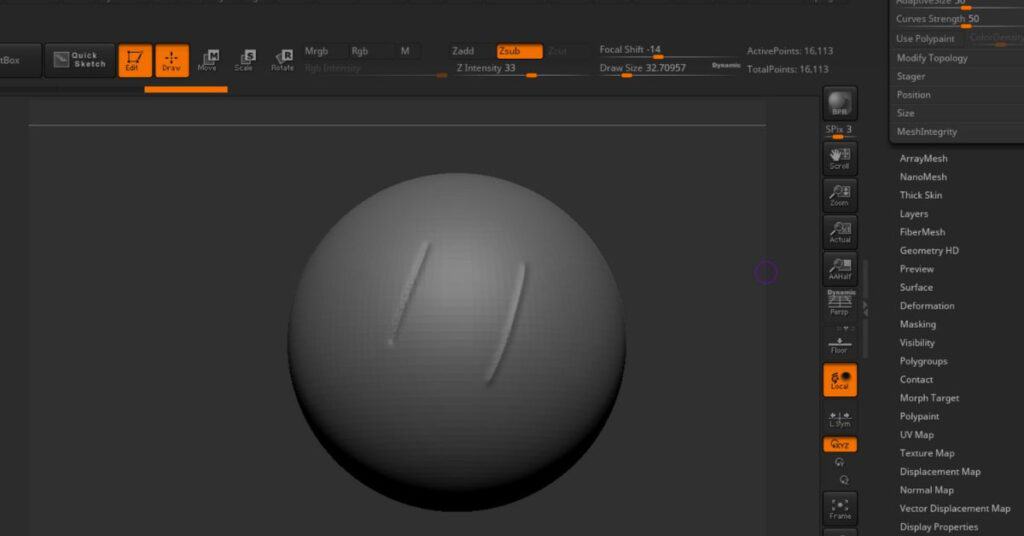
Task: Click the Y-axis rotation icon
Action: pyautogui.click(x=840, y=462)
